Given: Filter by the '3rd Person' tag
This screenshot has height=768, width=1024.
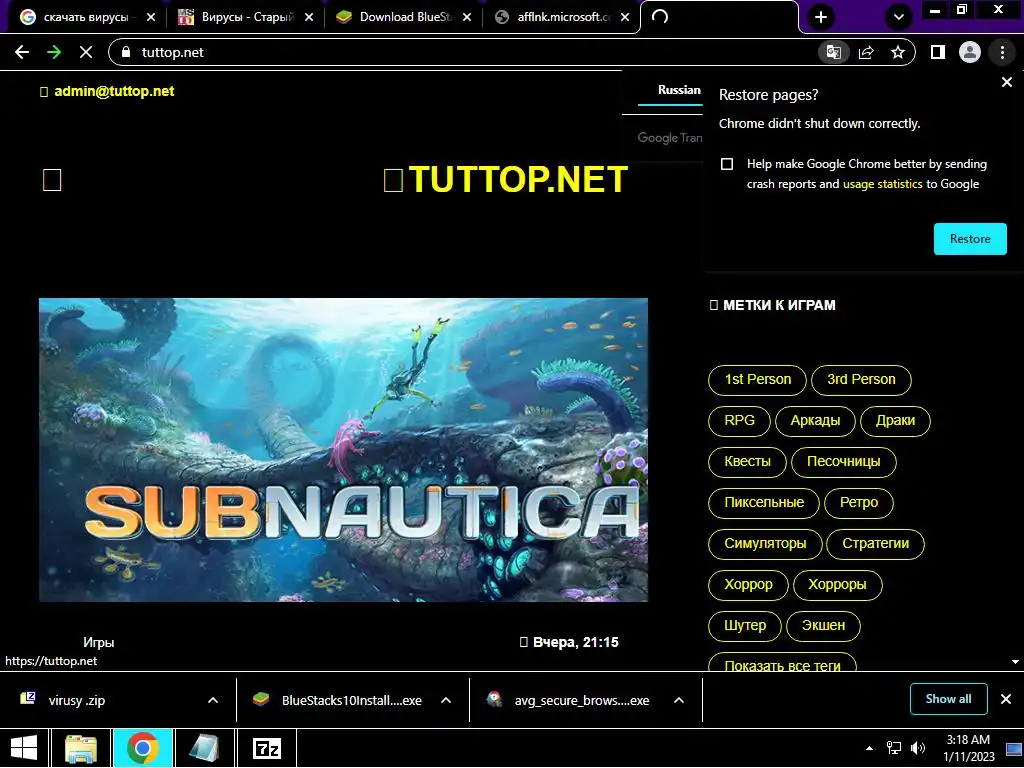Looking at the screenshot, I should (861, 380).
